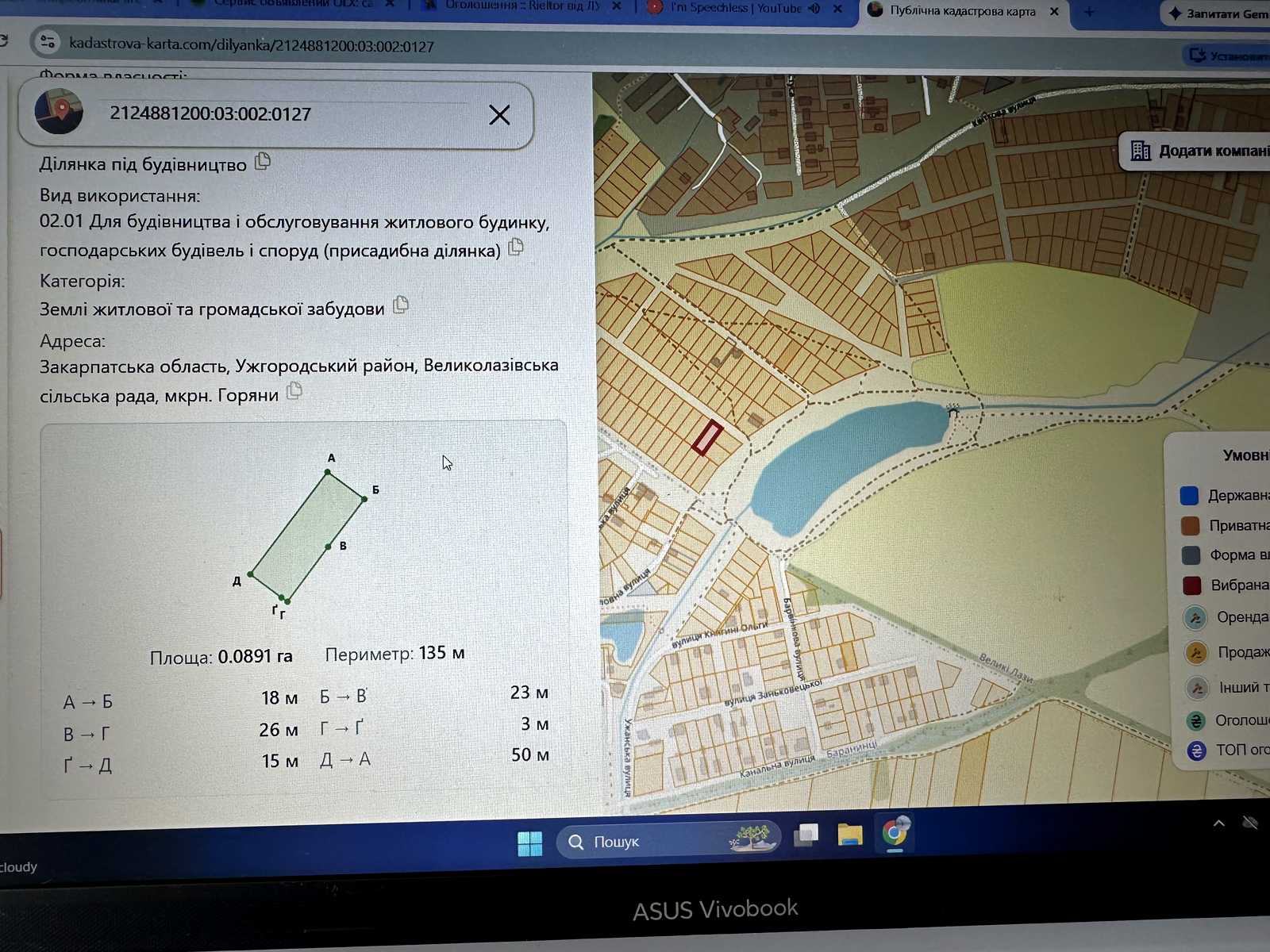Click the 'Продаж' legend icon
Viewport: 1270px width, 952px height.
pos(1195,653)
